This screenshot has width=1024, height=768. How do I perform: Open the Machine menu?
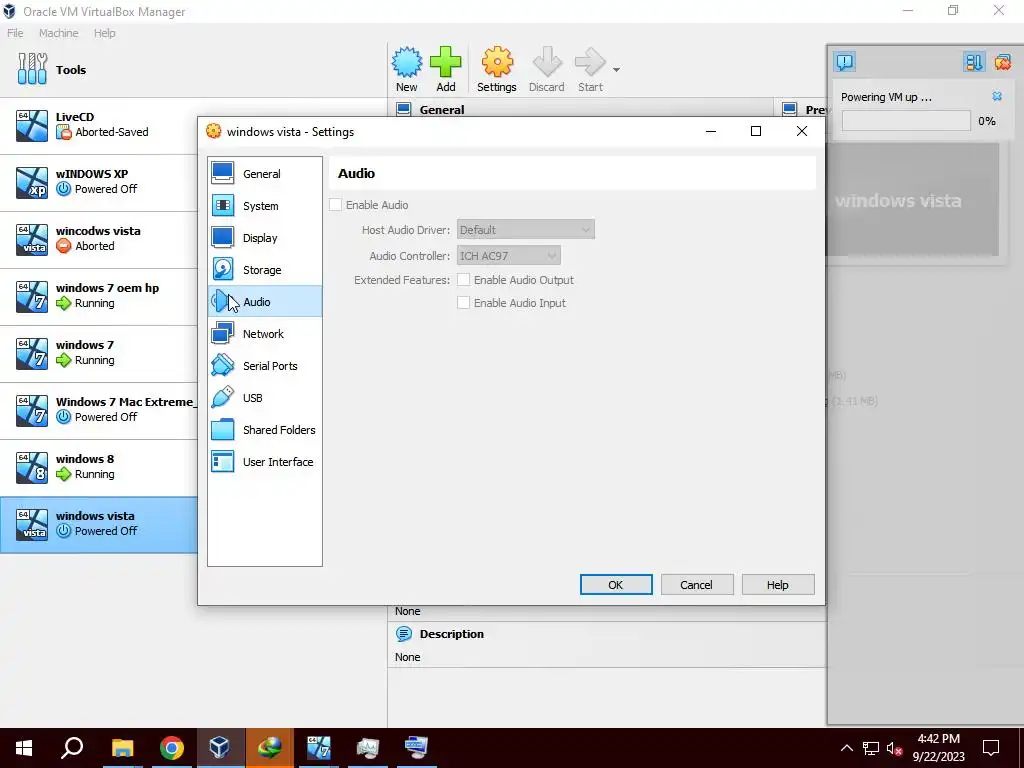[58, 33]
